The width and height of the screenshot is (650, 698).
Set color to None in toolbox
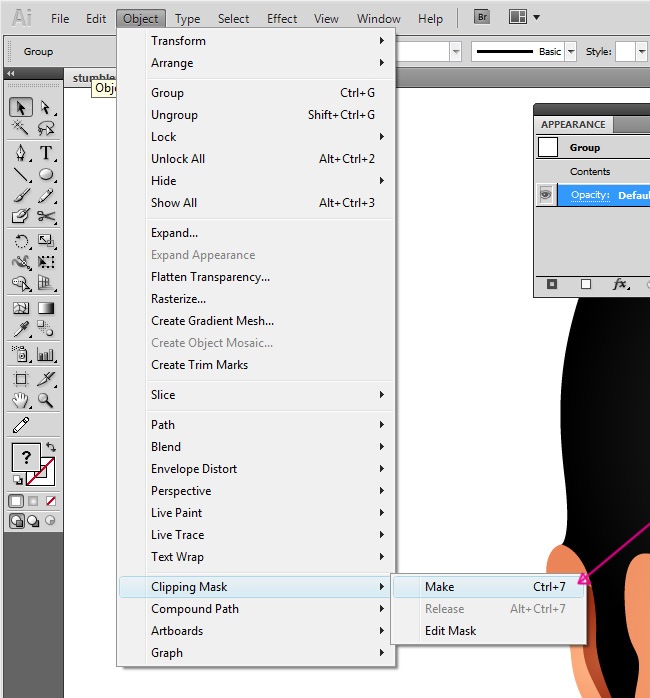click(x=51, y=500)
